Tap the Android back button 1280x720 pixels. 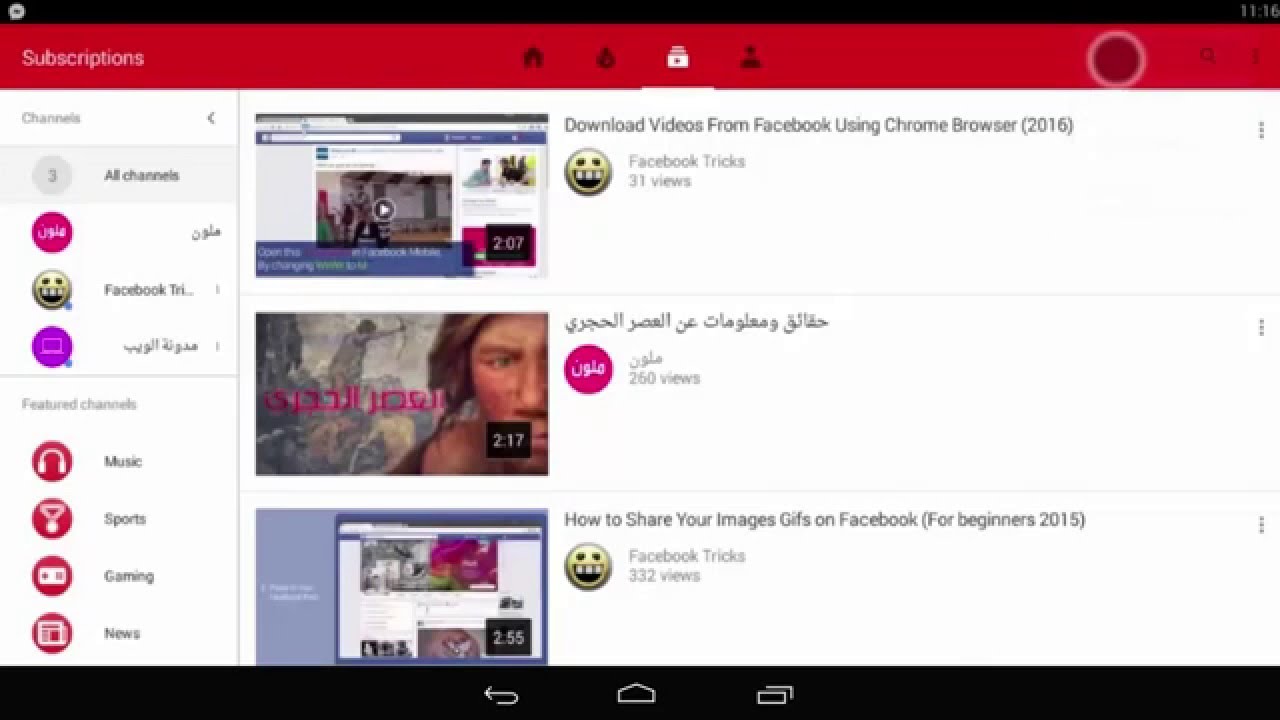(x=501, y=694)
